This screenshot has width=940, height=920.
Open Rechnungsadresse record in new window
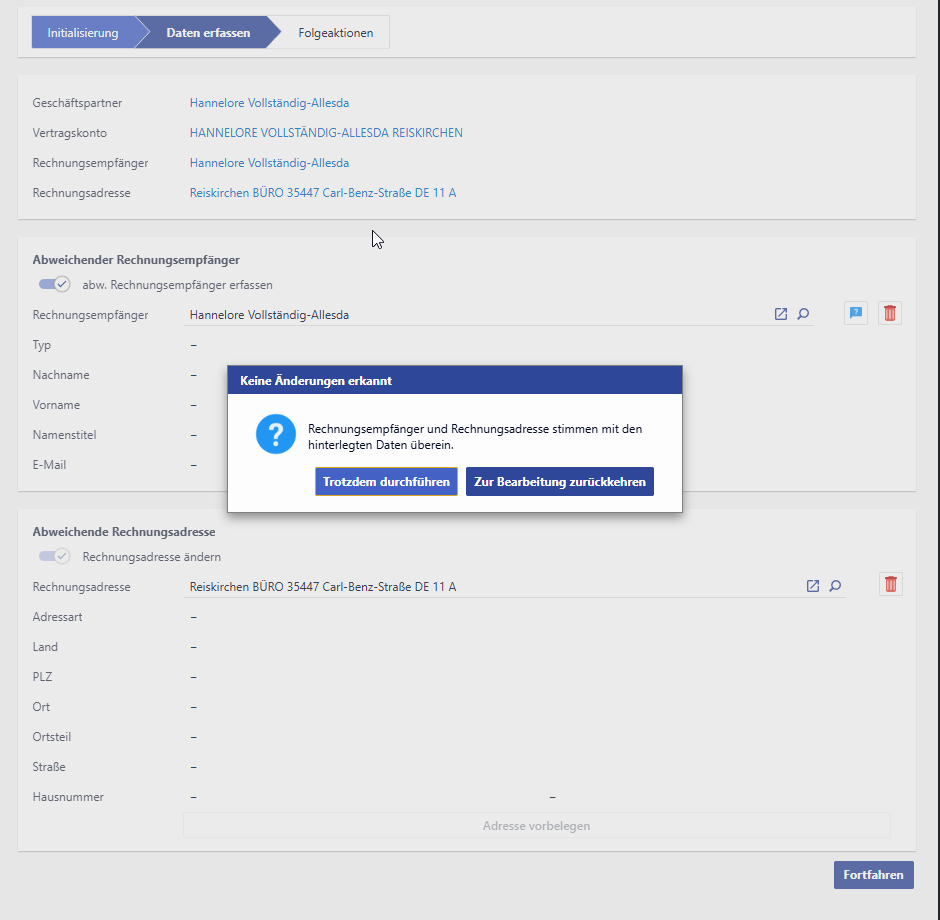click(x=813, y=586)
